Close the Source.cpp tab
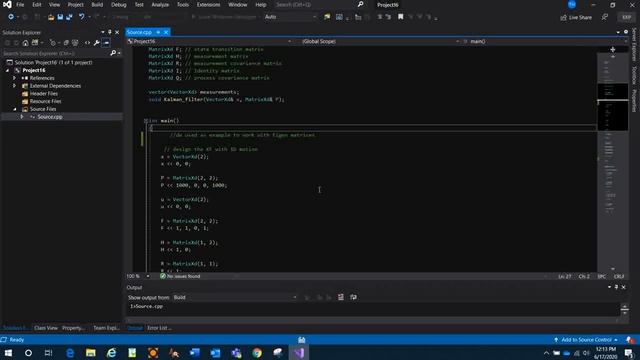 tap(166, 32)
